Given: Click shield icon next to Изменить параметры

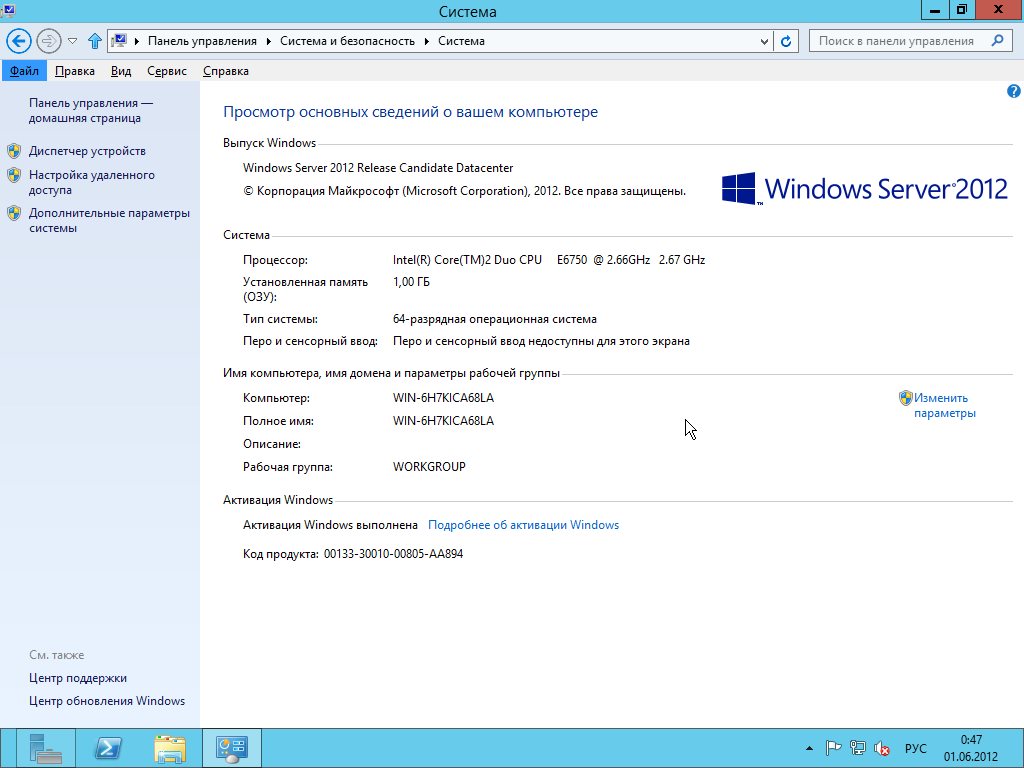Looking at the screenshot, I should (x=906, y=398).
